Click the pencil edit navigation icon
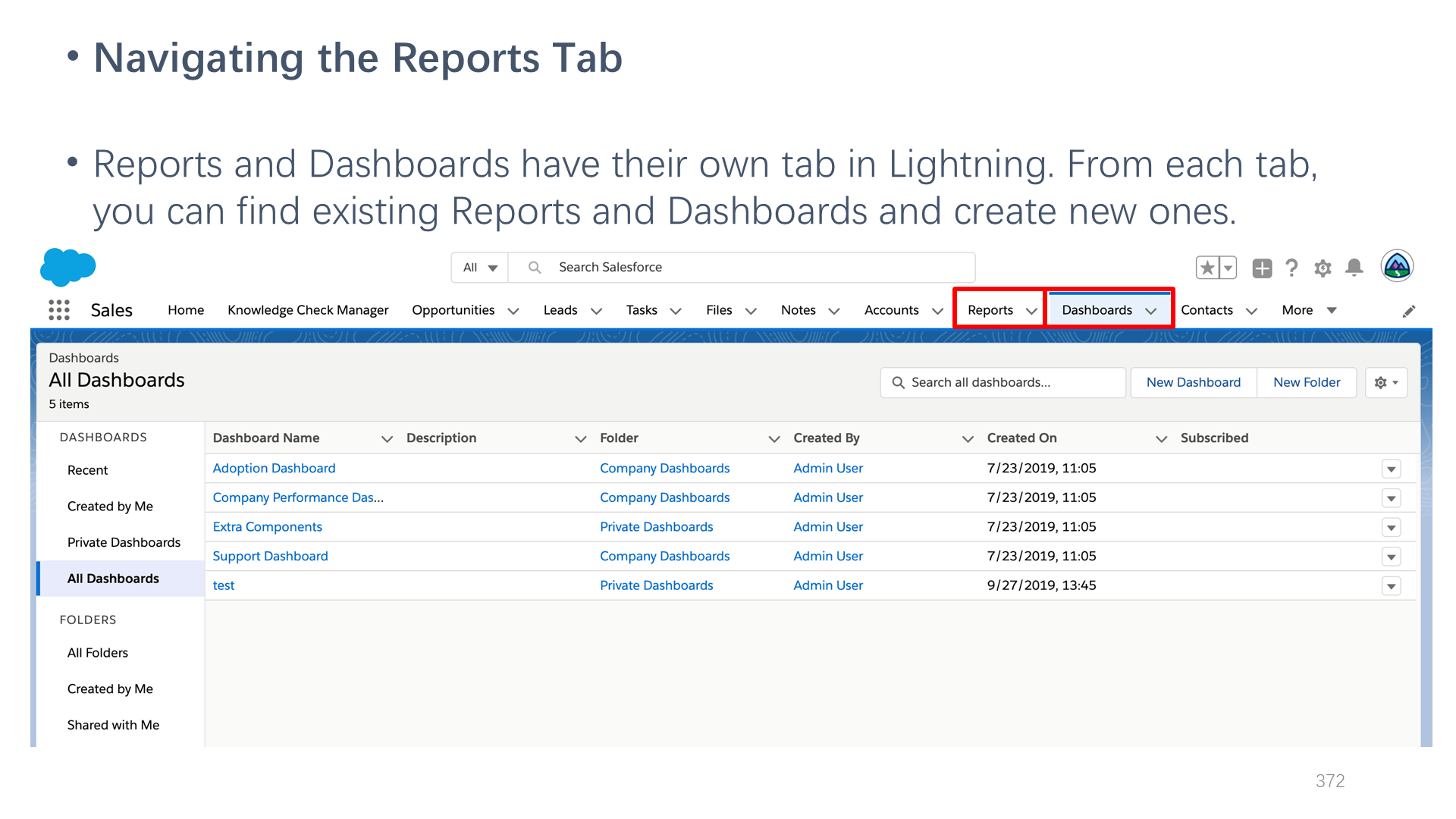Image resolution: width=1456 pixels, height=819 pixels. pyautogui.click(x=1409, y=311)
